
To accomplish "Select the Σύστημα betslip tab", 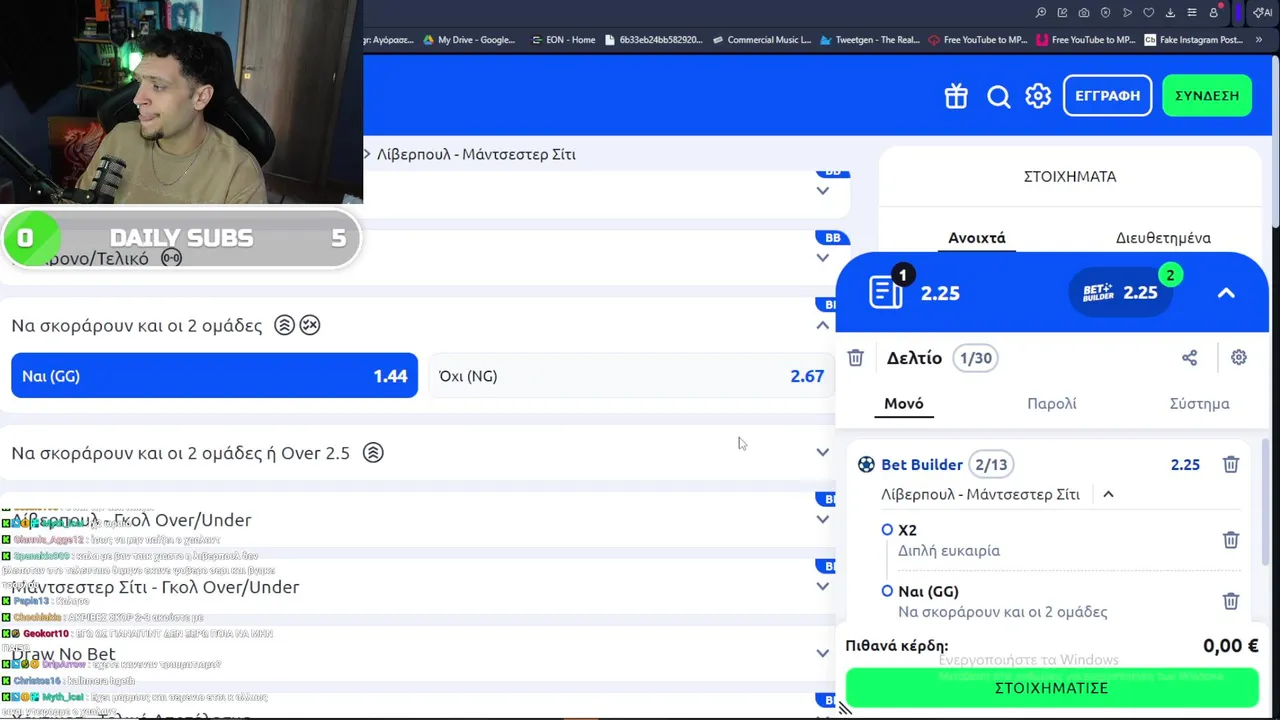I will tap(1199, 404).
